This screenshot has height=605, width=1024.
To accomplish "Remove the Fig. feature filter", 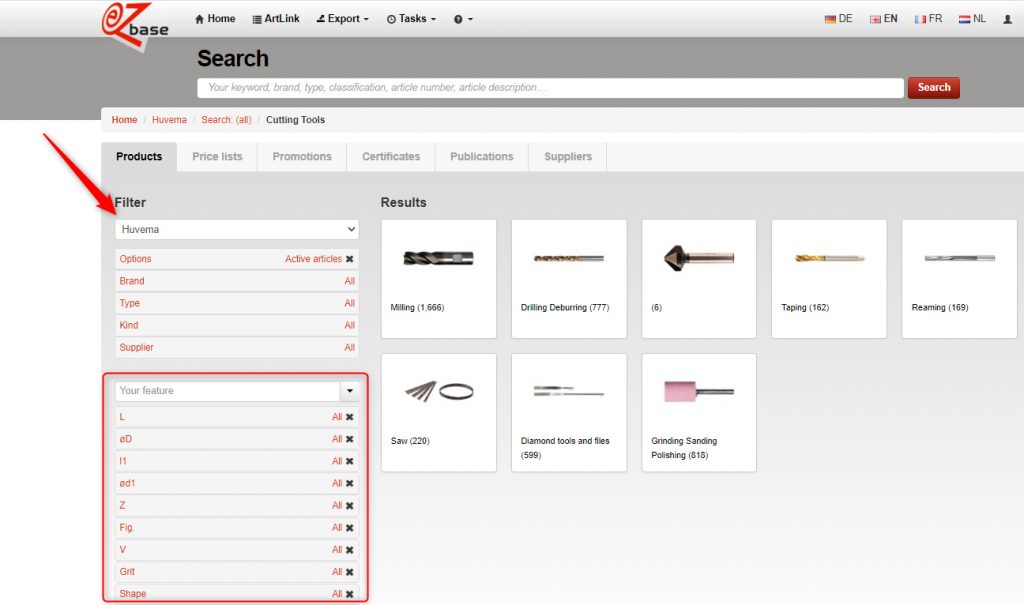I will pos(350,528).
